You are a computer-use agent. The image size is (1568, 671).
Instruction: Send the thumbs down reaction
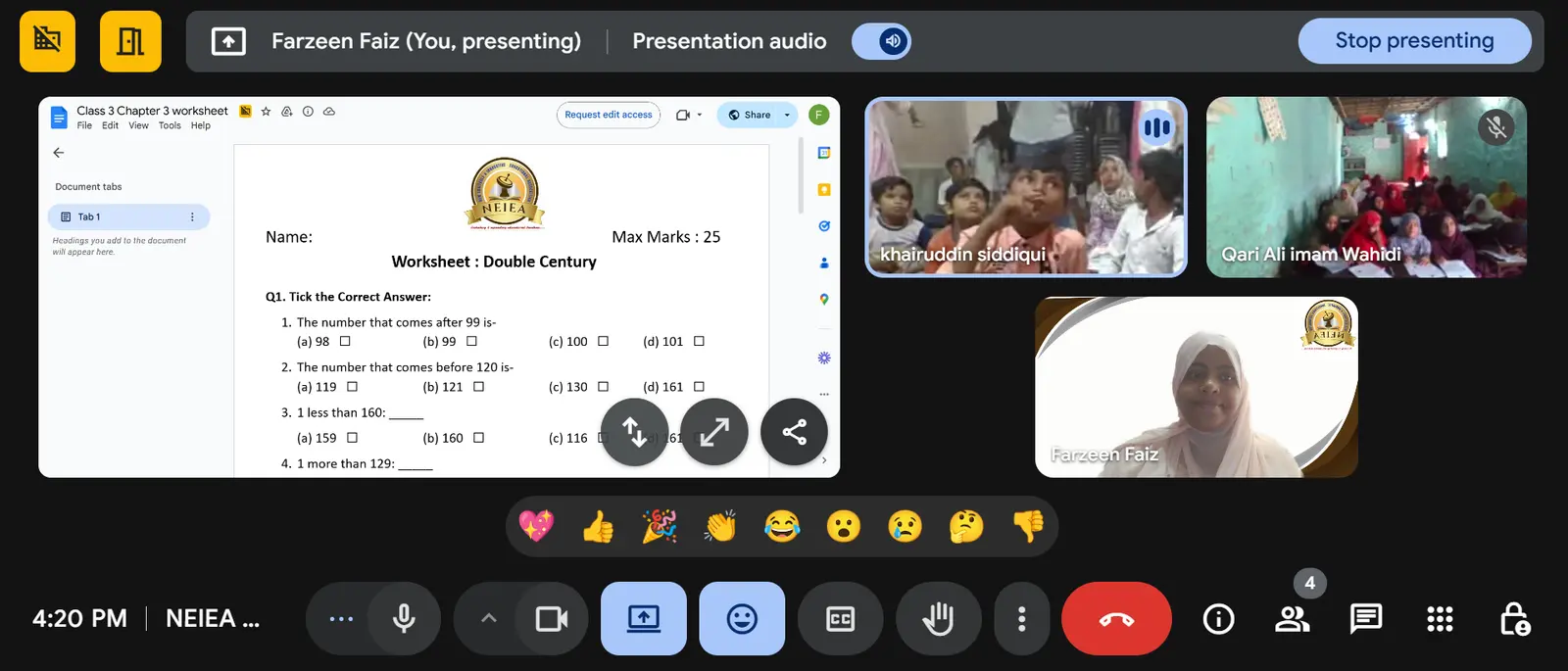click(1028, 527)
